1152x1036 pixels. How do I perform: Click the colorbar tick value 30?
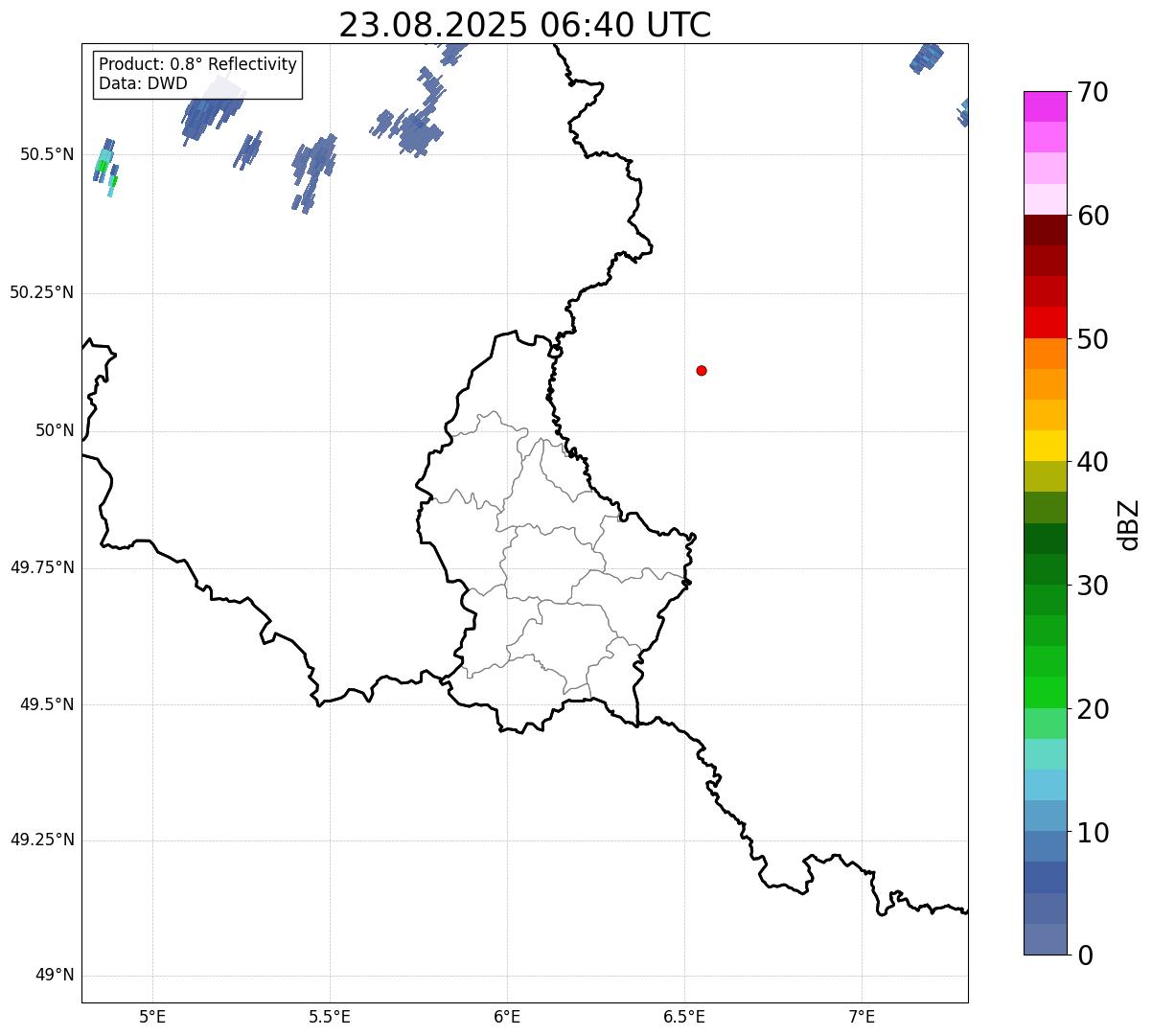tap(1093, 586)
